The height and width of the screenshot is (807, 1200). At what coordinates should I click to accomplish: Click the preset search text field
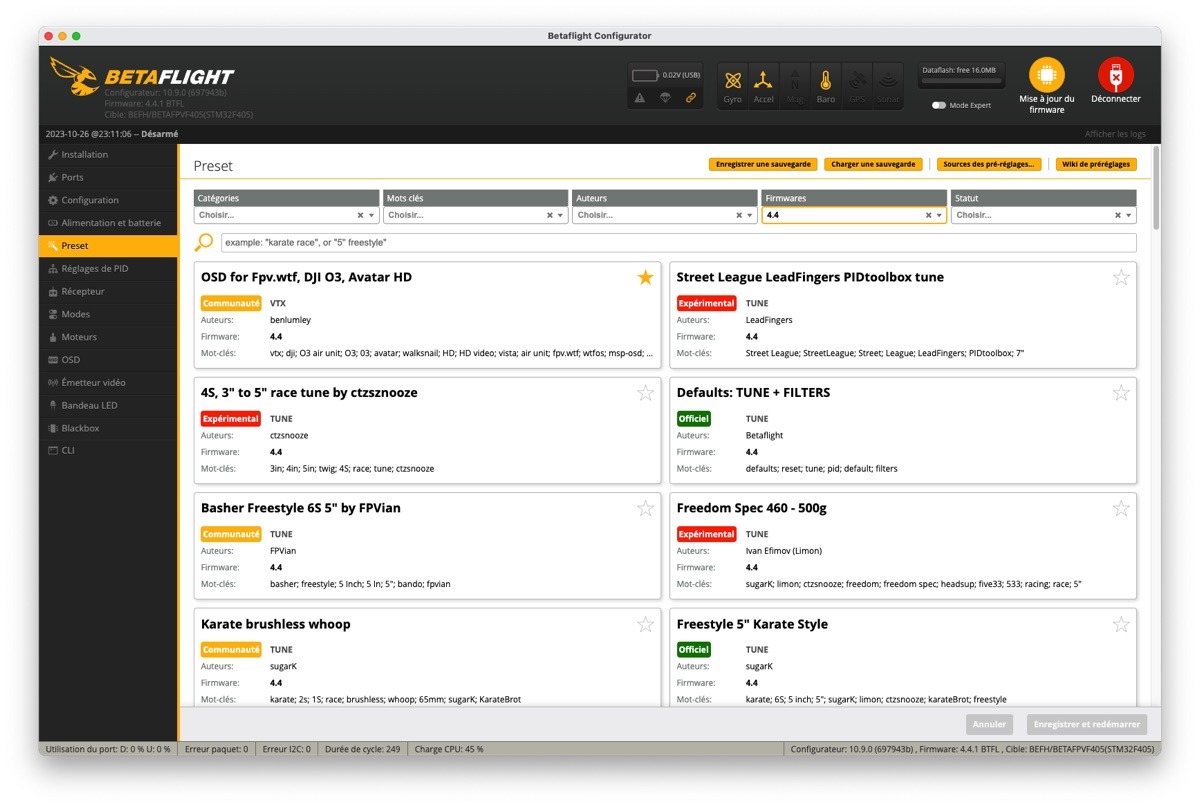pyautogui.click(x=679, y=243)
